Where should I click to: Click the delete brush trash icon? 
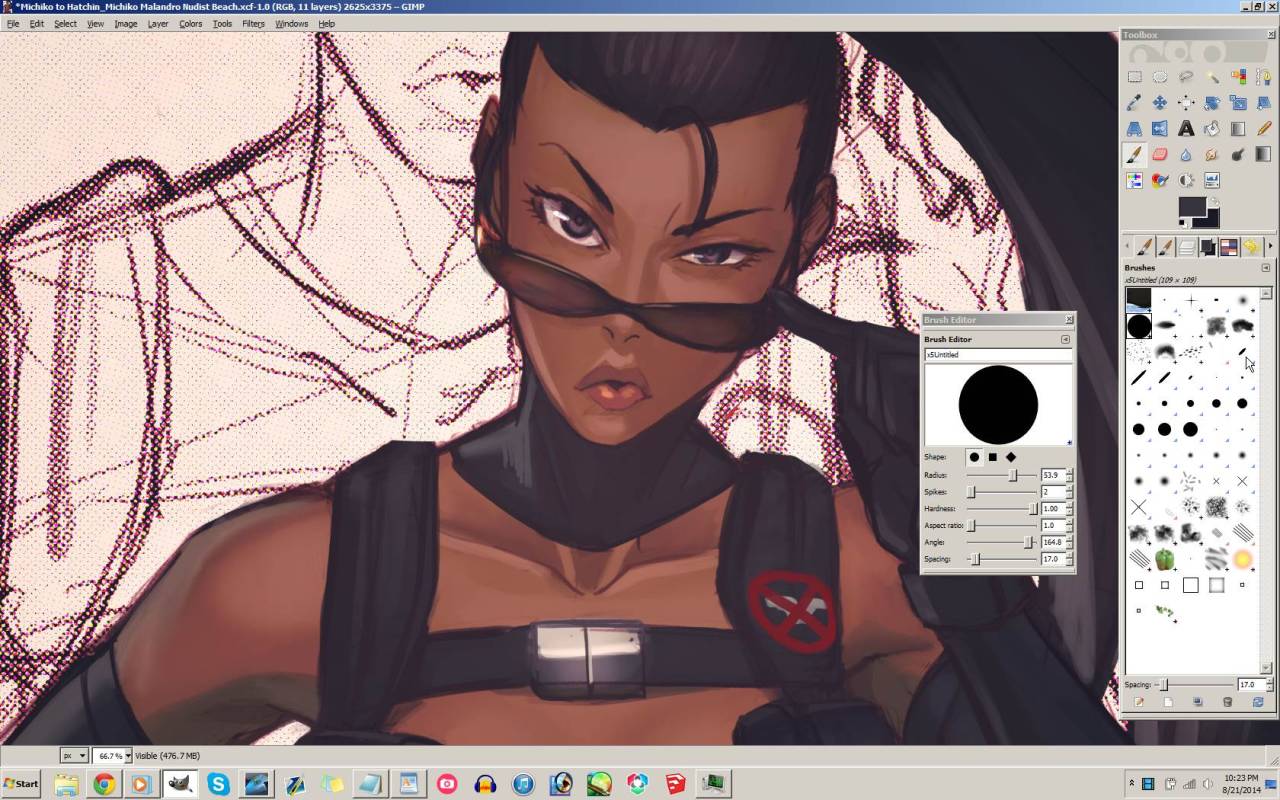tap(1227, 702)
